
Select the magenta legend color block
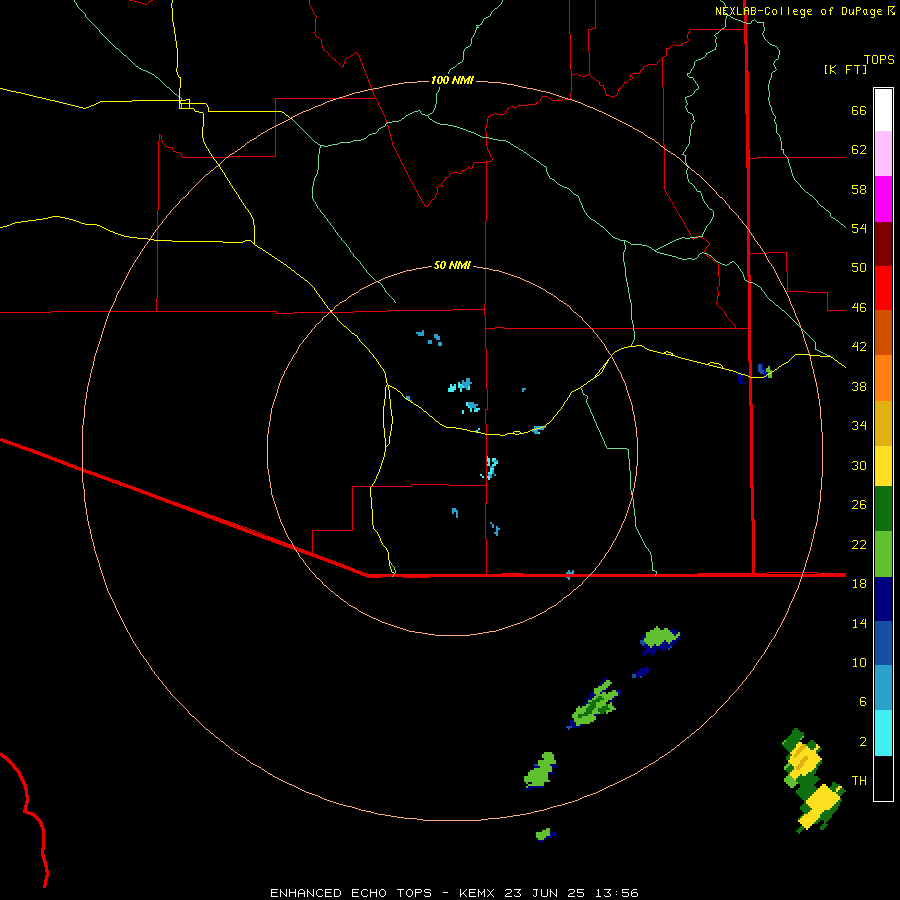point(883,199)
